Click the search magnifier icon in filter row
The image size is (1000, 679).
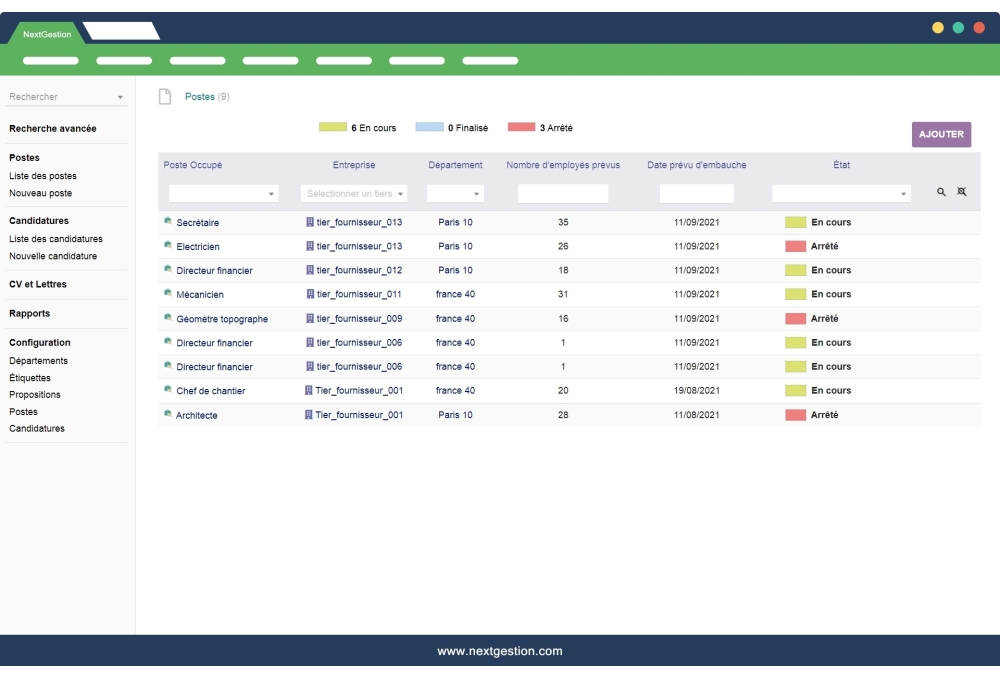click(x=941, y=192)
